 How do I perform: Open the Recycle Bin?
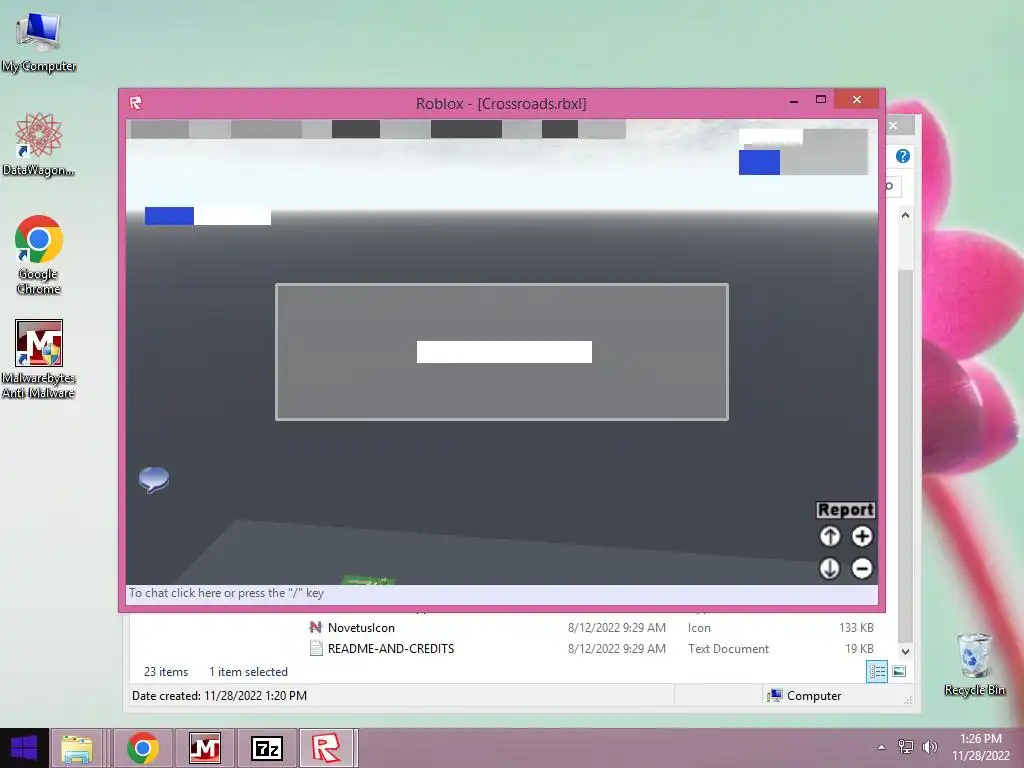(x=974, y=664)
